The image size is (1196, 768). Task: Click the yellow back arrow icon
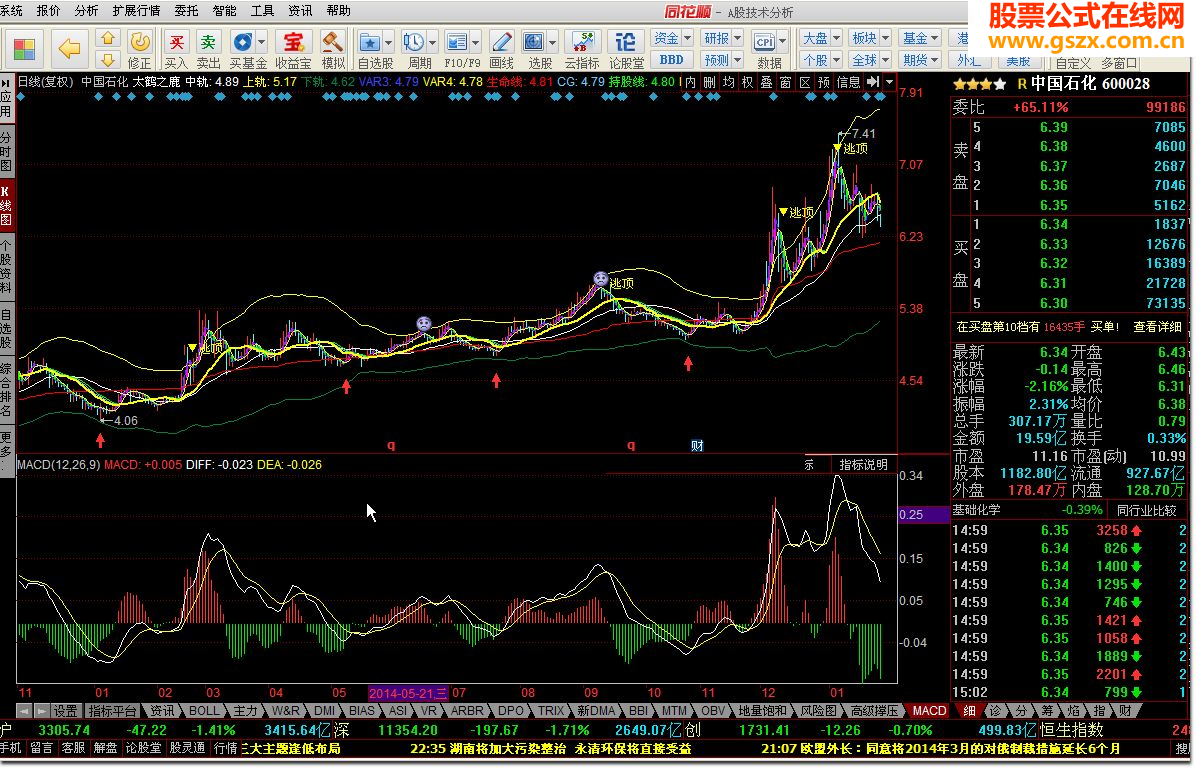click(69, 49)
